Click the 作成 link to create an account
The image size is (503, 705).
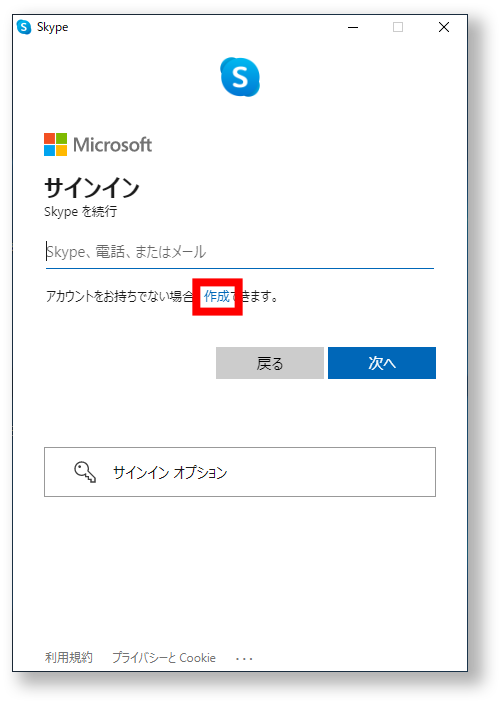click(217, 296)
